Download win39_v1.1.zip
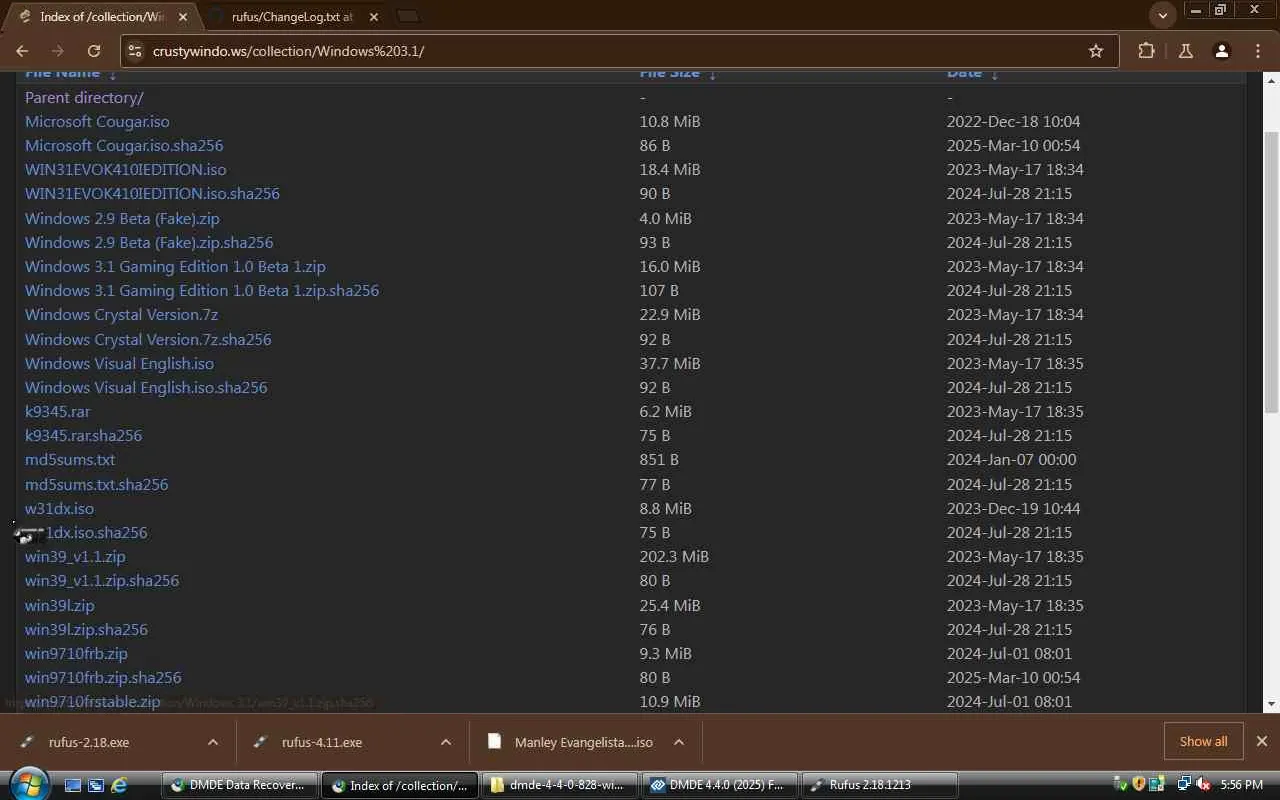Screen dimensions: 1280x800 point(75,556)
